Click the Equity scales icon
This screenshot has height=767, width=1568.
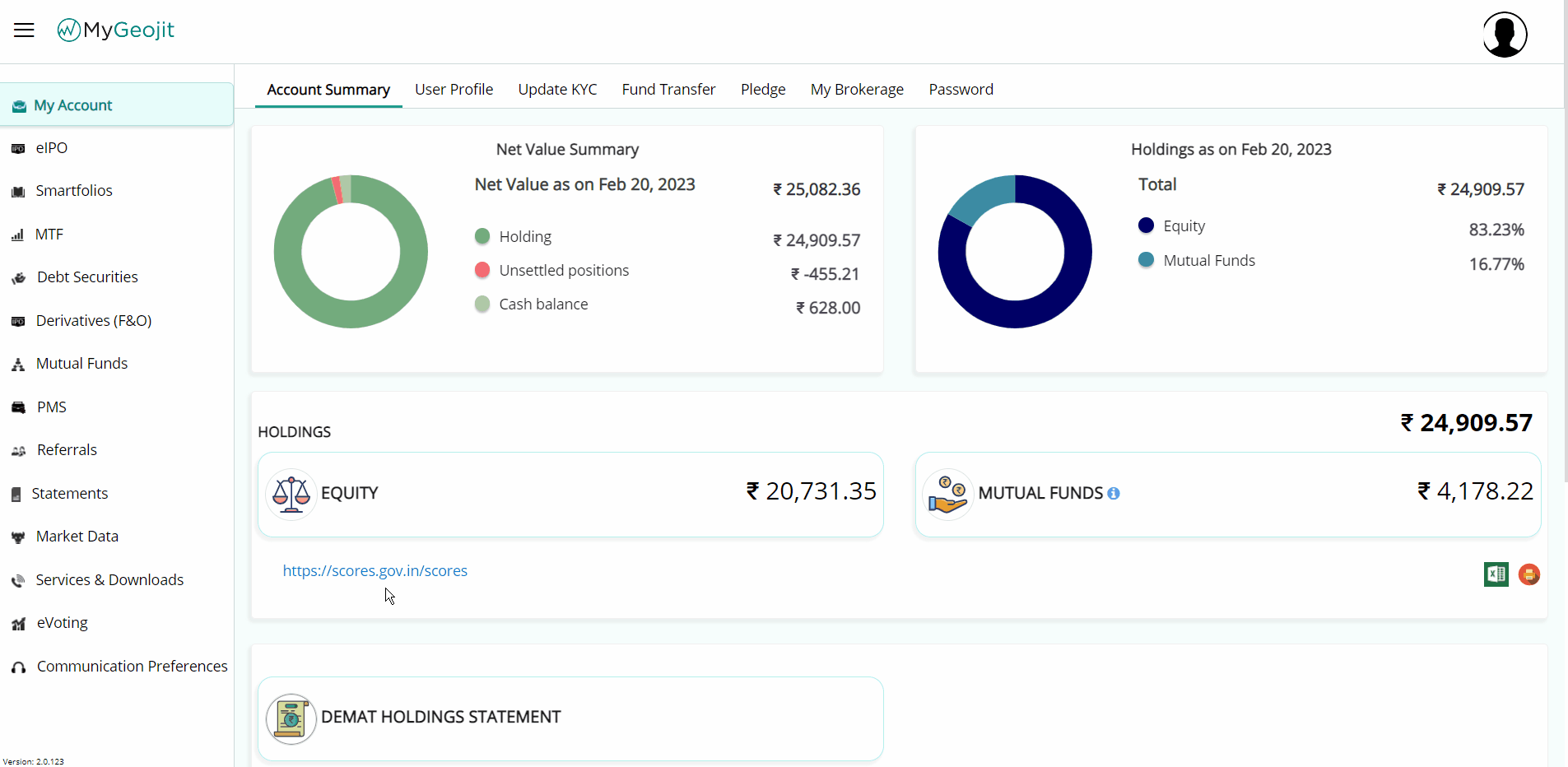(x=290, y=494)
